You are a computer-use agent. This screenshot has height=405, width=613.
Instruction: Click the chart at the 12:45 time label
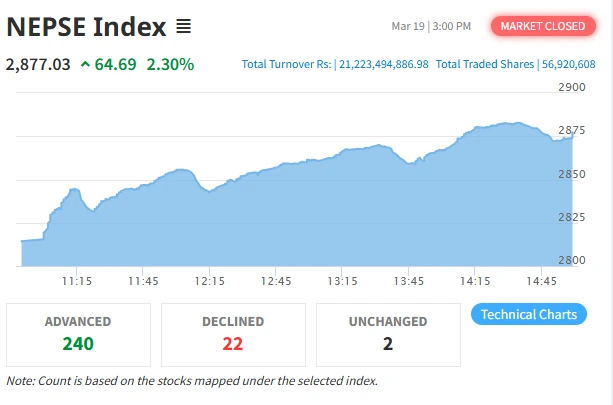(275, 281)
